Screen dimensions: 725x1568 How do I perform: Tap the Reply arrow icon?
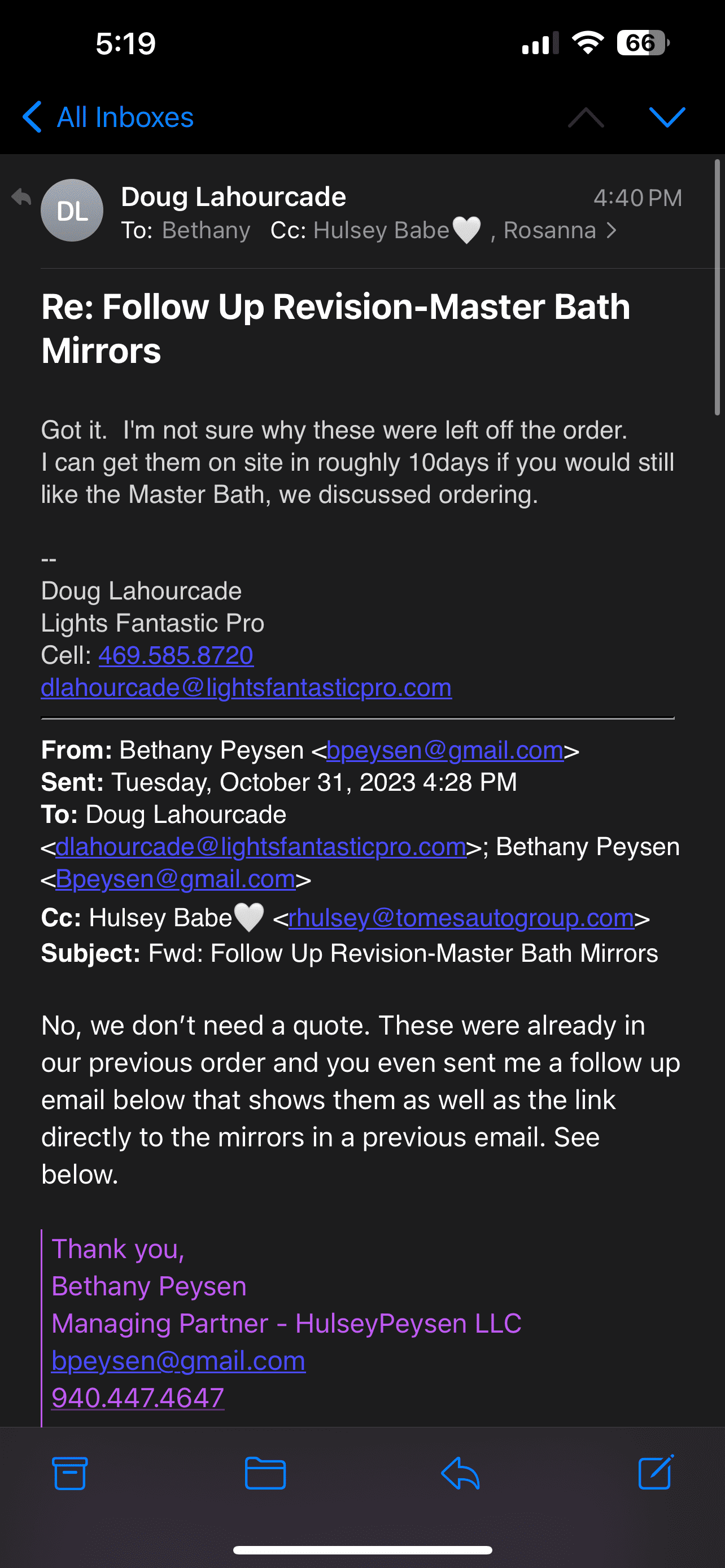click(460, 1474)
